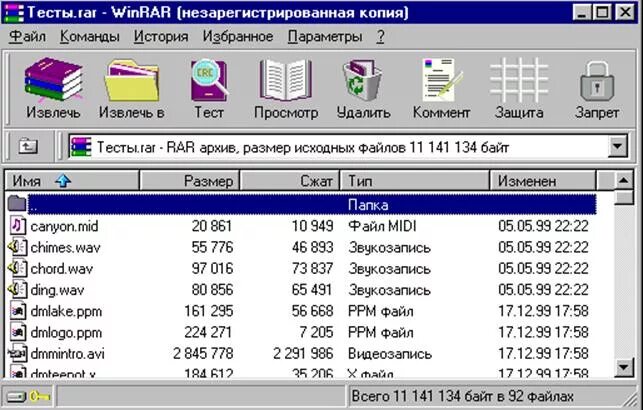Viewport: 643px width, 410px height.
Task: Click the chimes.wav speaker icon
Action: coord(17,247)
